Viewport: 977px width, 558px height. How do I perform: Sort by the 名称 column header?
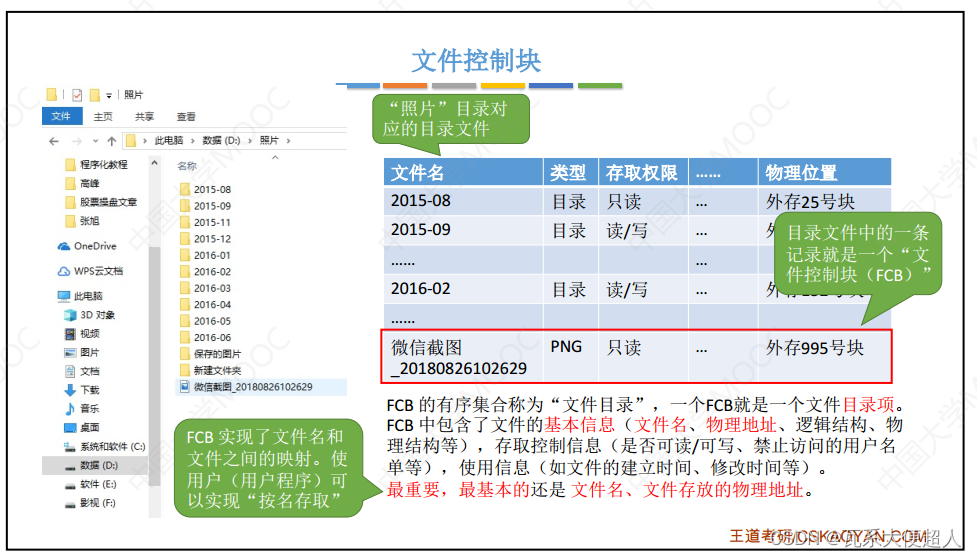pyautogui.click(x=187, y=166)
